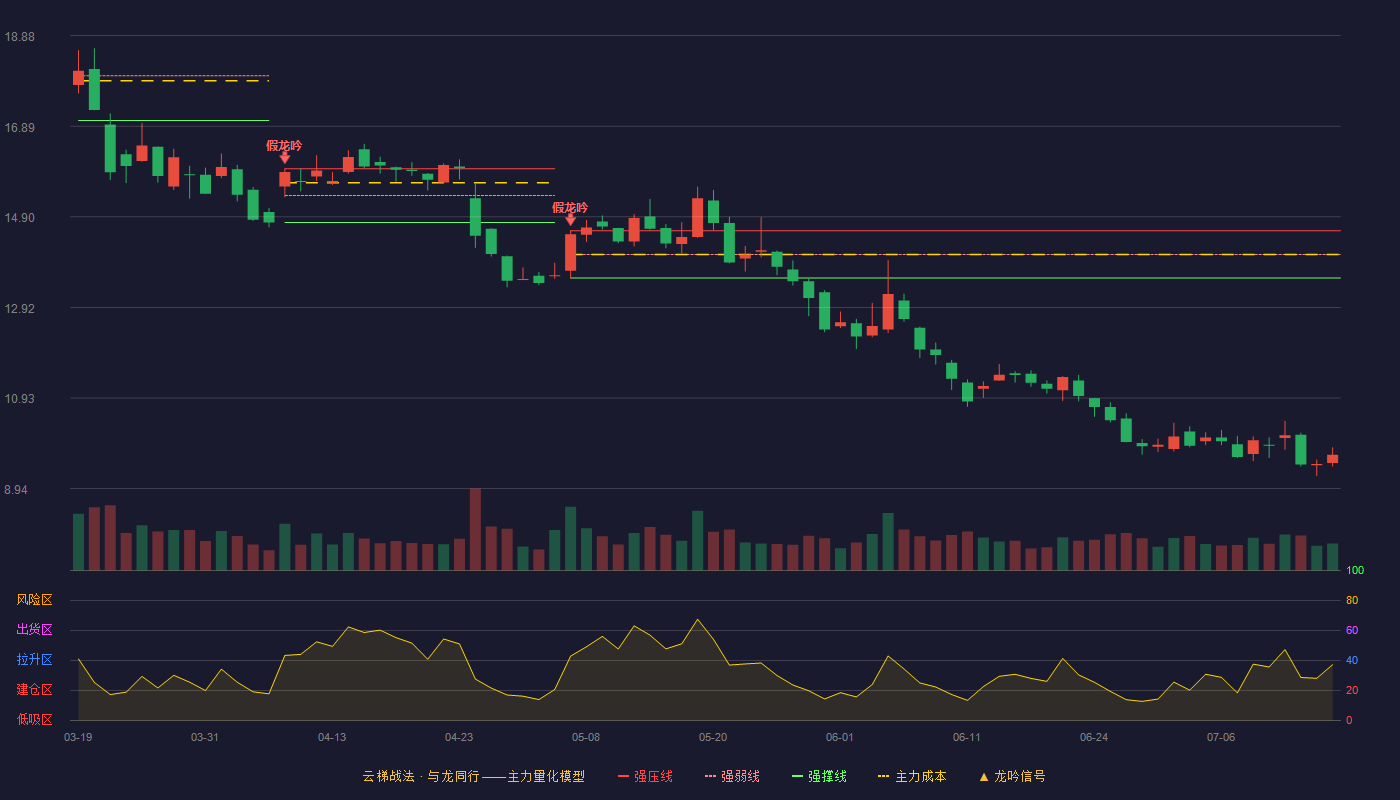
Task: Click the 06-11 date label
Action: [967, 737]
